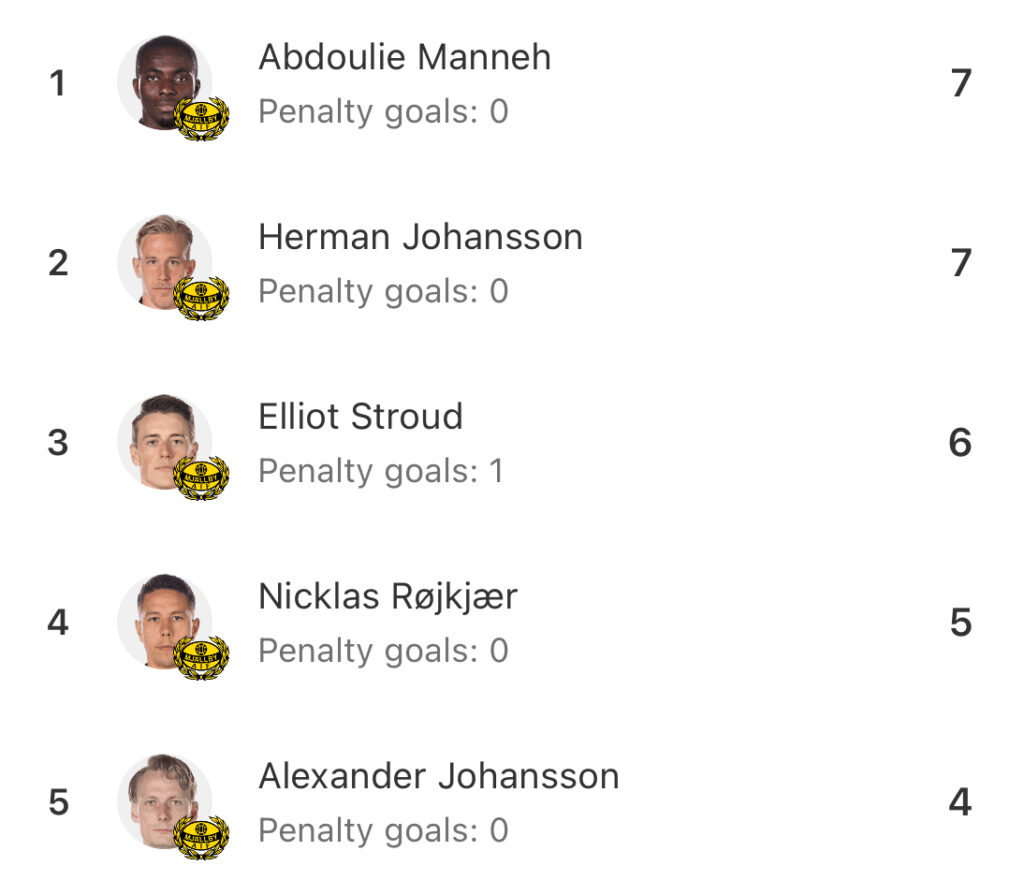
Task: Open Abdoulie Manneh's player name
Action: [x=405, y=57]
